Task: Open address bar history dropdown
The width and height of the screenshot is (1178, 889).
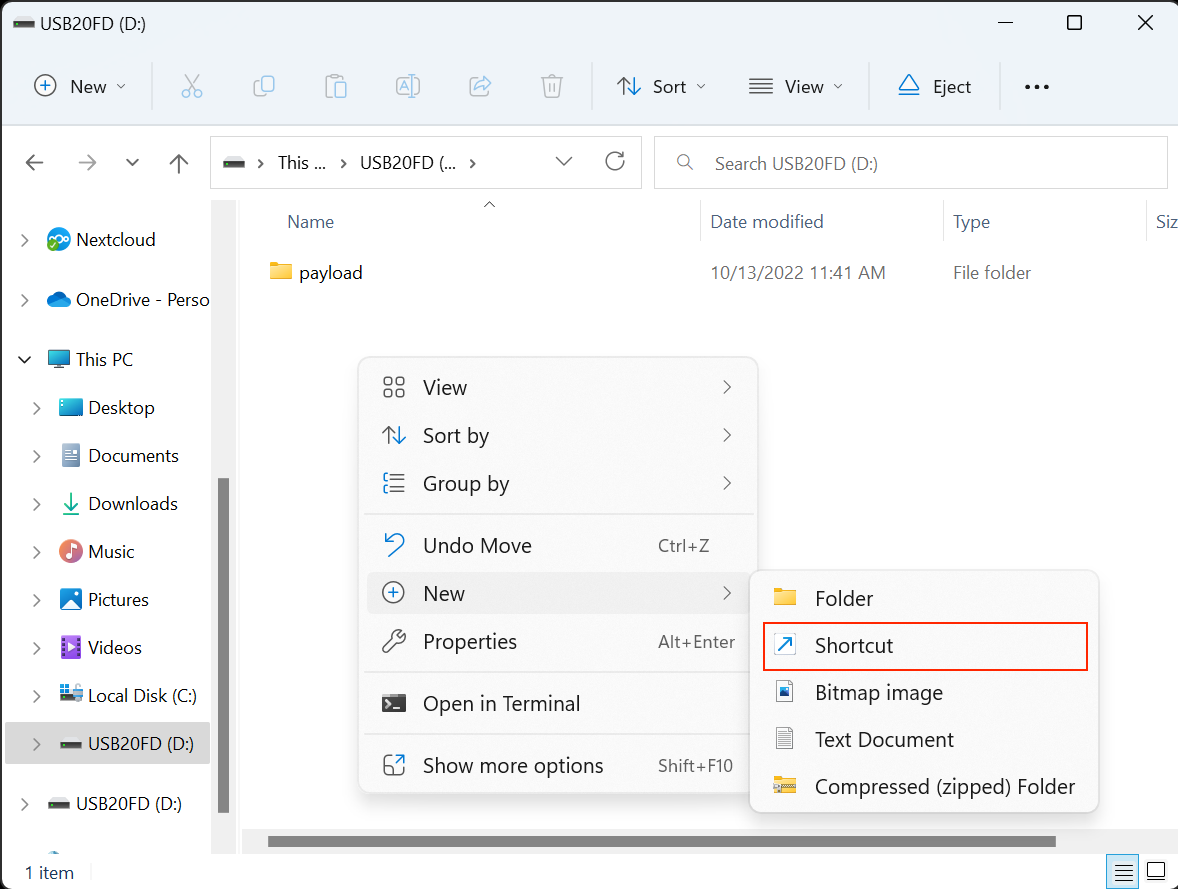Action: click(564, 162)
